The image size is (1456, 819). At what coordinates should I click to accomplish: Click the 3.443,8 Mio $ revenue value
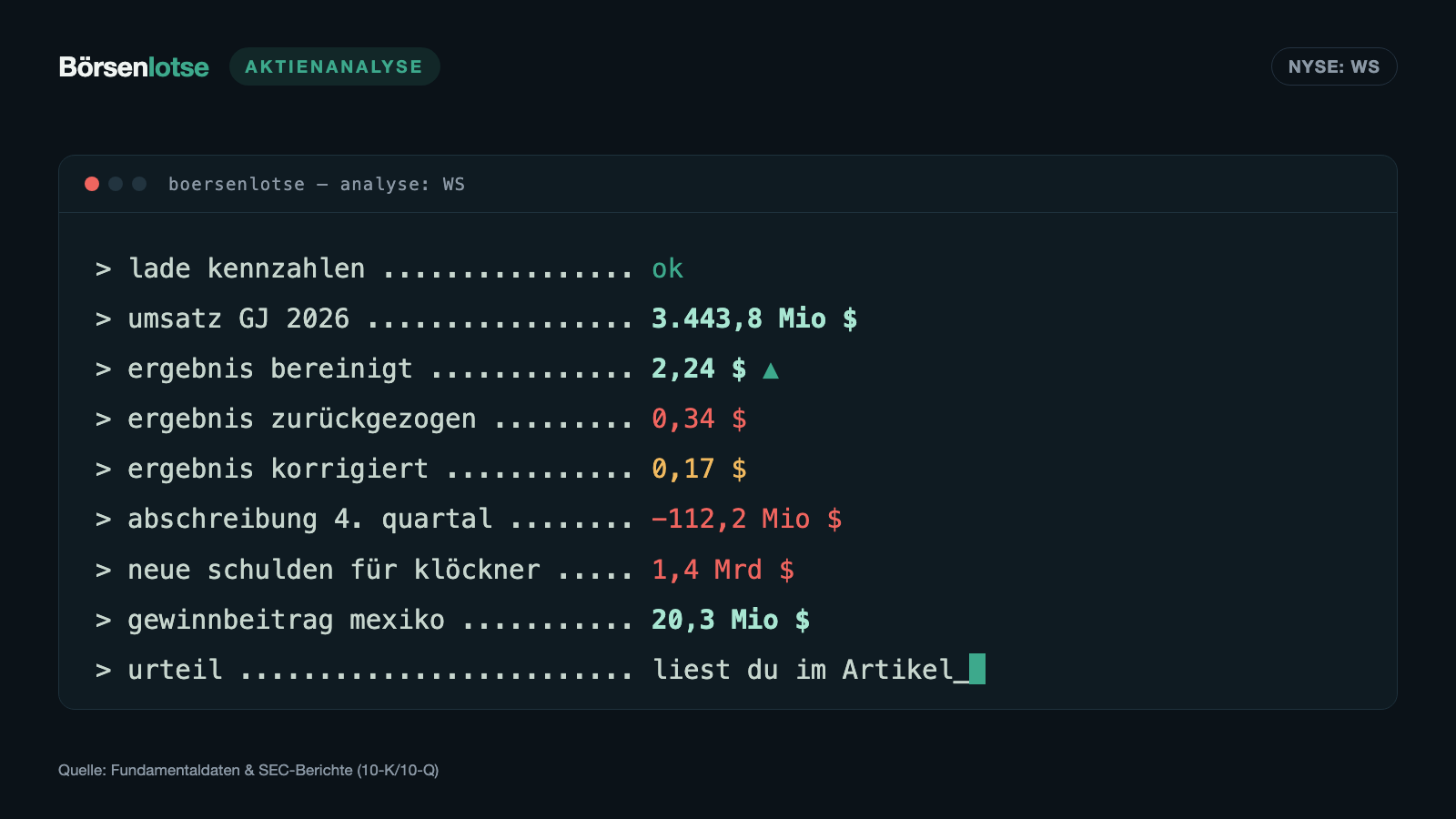(x=754, y=318)
